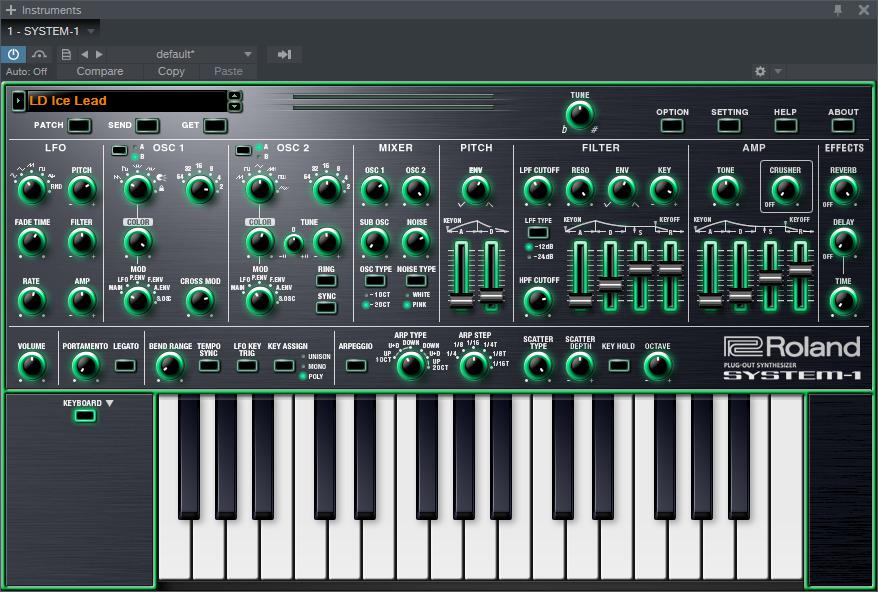Click the preset list document icon

click(65, 54)
